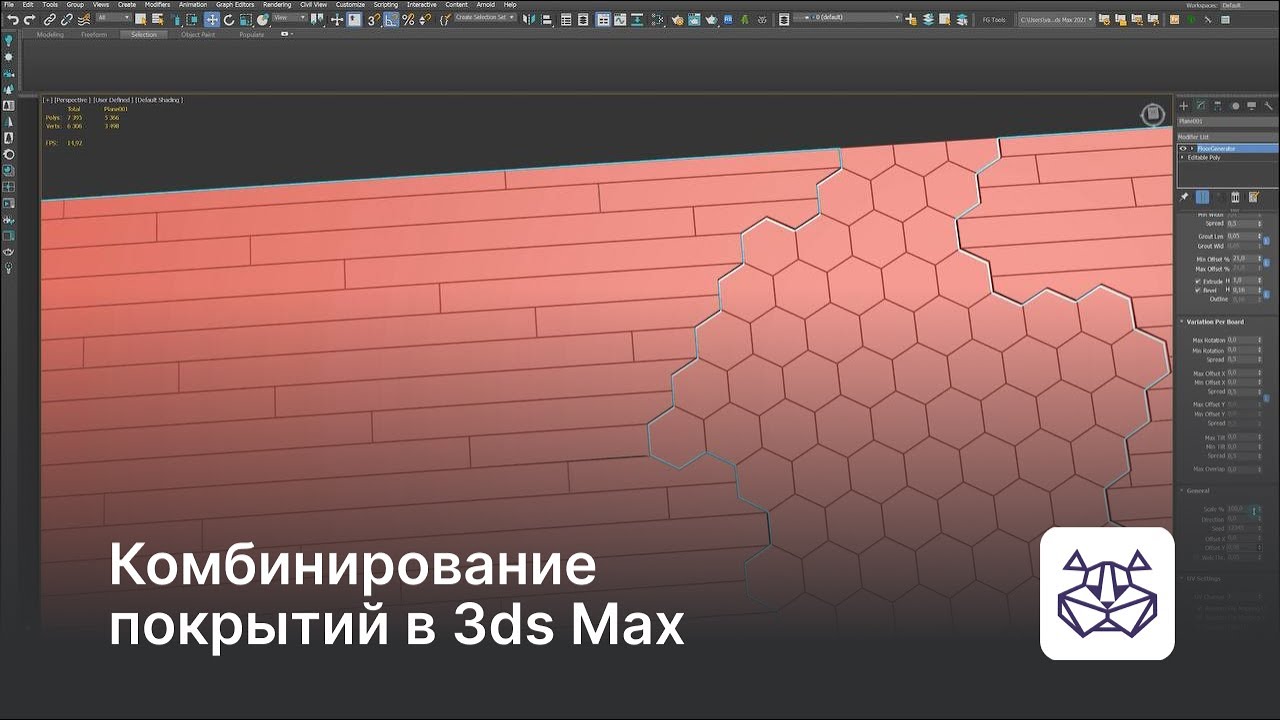1280x720 pixels.
Task: Click the Bind to Space Warp icon
Action: pyautogui.click(x=83, y=20)
